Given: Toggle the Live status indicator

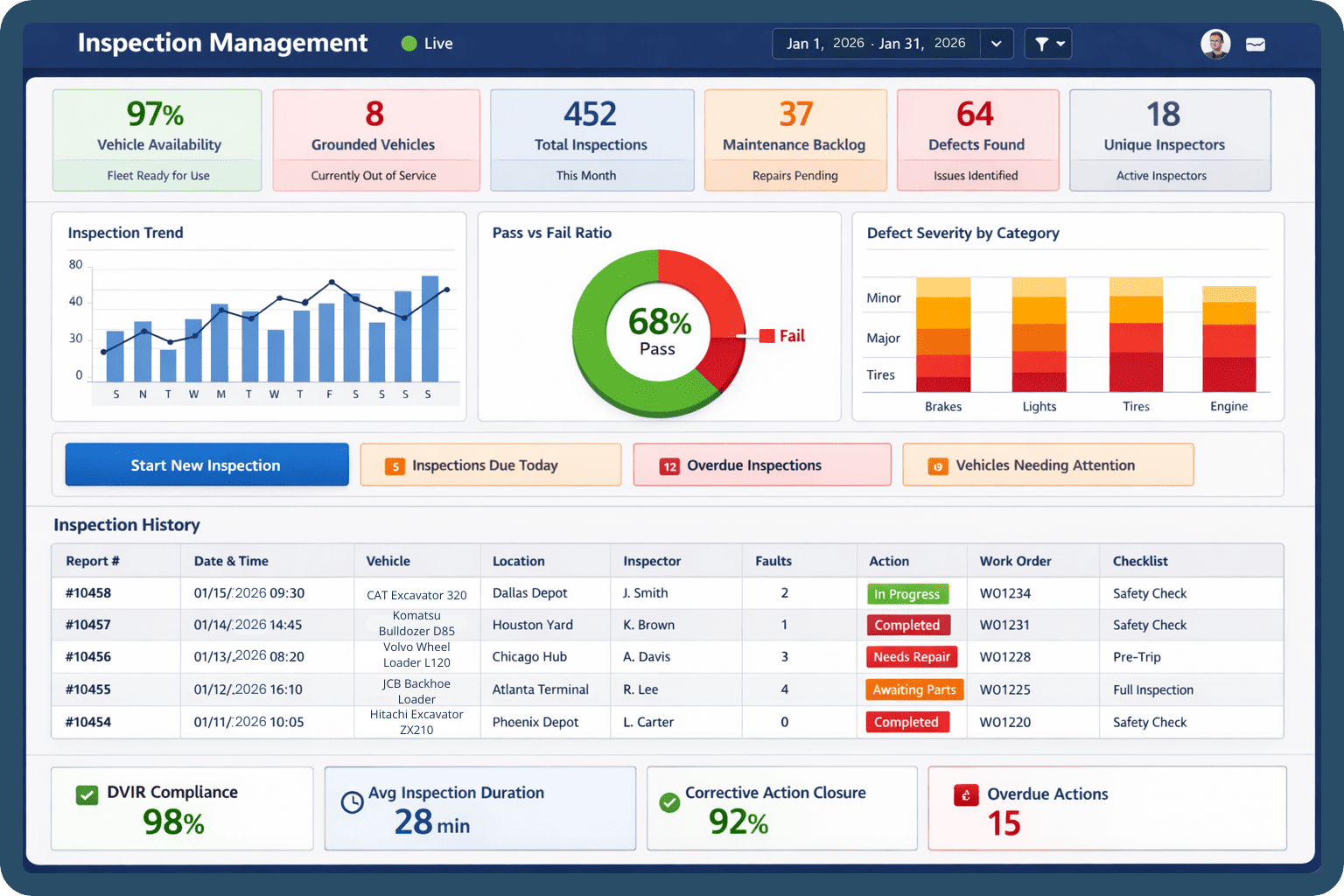Looking at the screenshot, I should pos(408,43).
